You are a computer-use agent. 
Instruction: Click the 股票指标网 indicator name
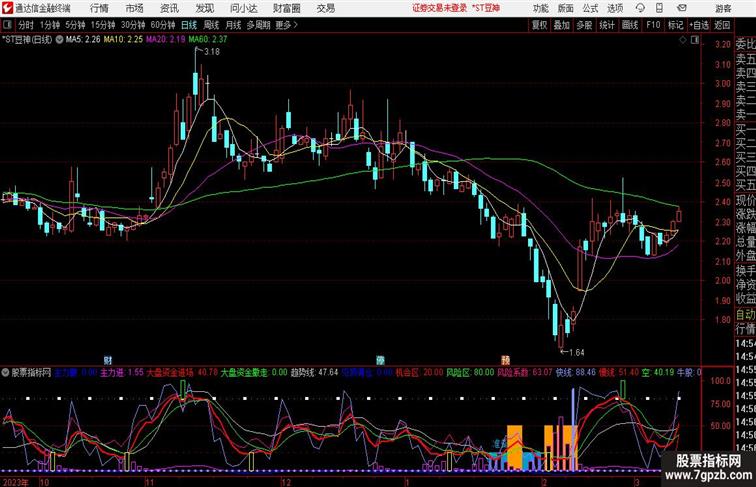31,372
